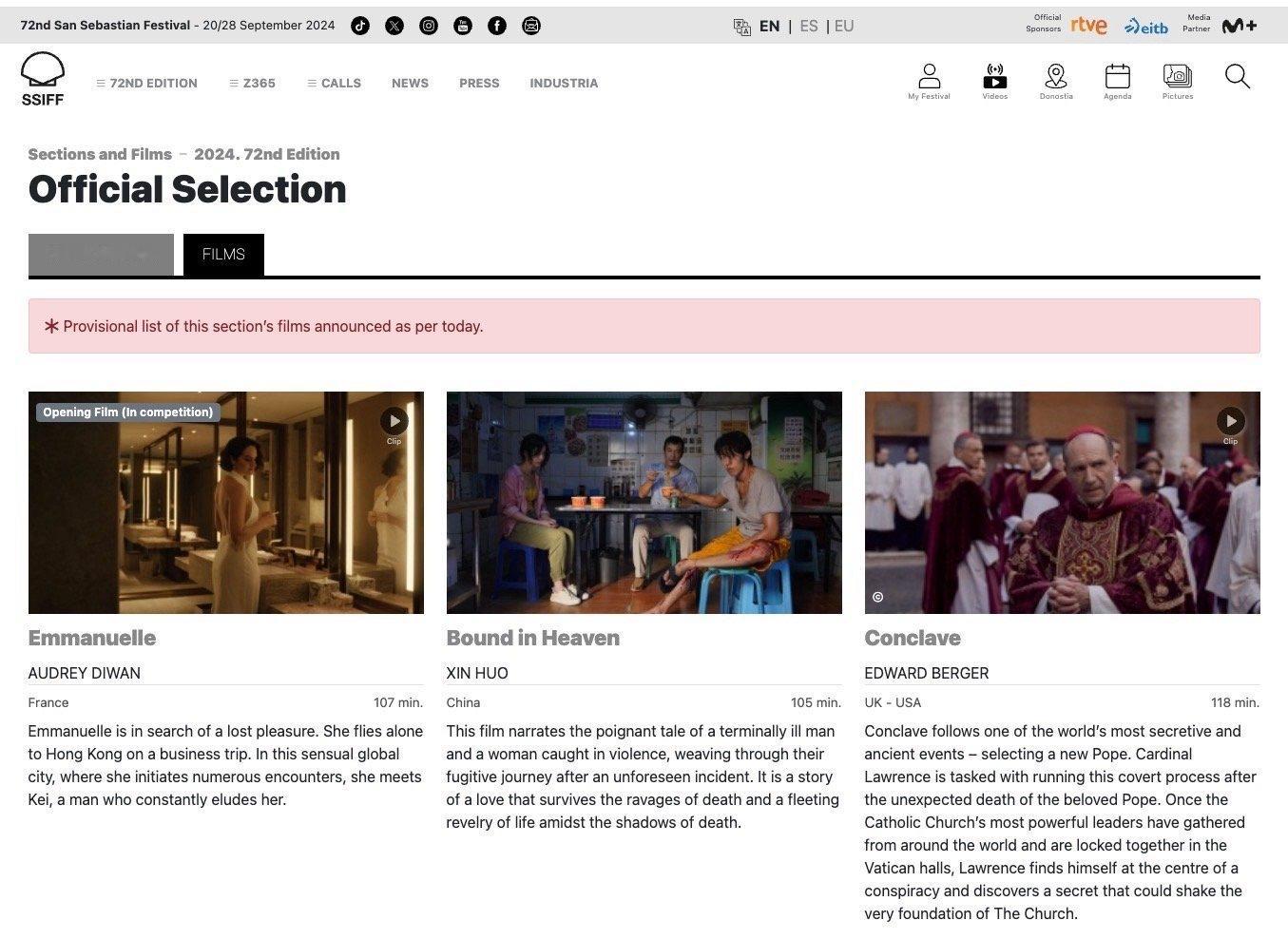Viewport: 1288px width, 939px height.
Task: Click director name AUDREY DIWAN
Action: click(85, 673)
